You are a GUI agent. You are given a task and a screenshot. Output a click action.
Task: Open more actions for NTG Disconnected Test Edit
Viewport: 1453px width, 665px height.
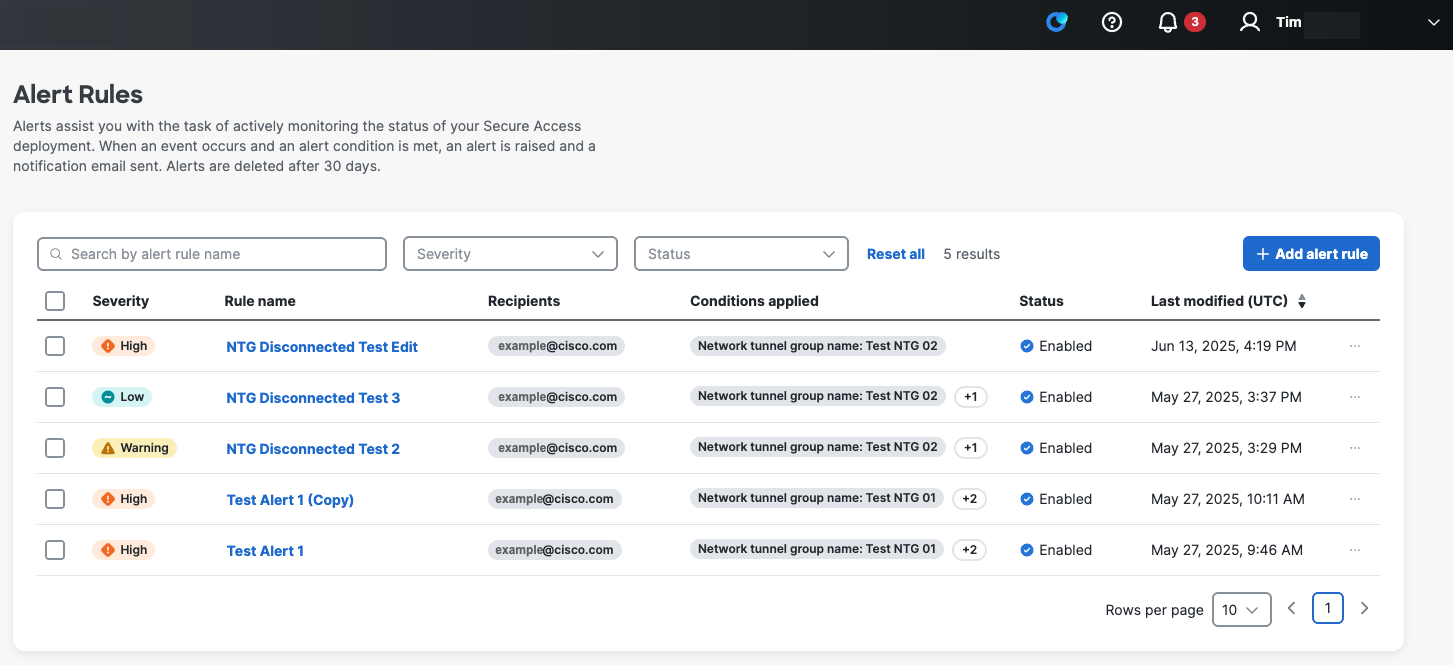pos(1355,346)
